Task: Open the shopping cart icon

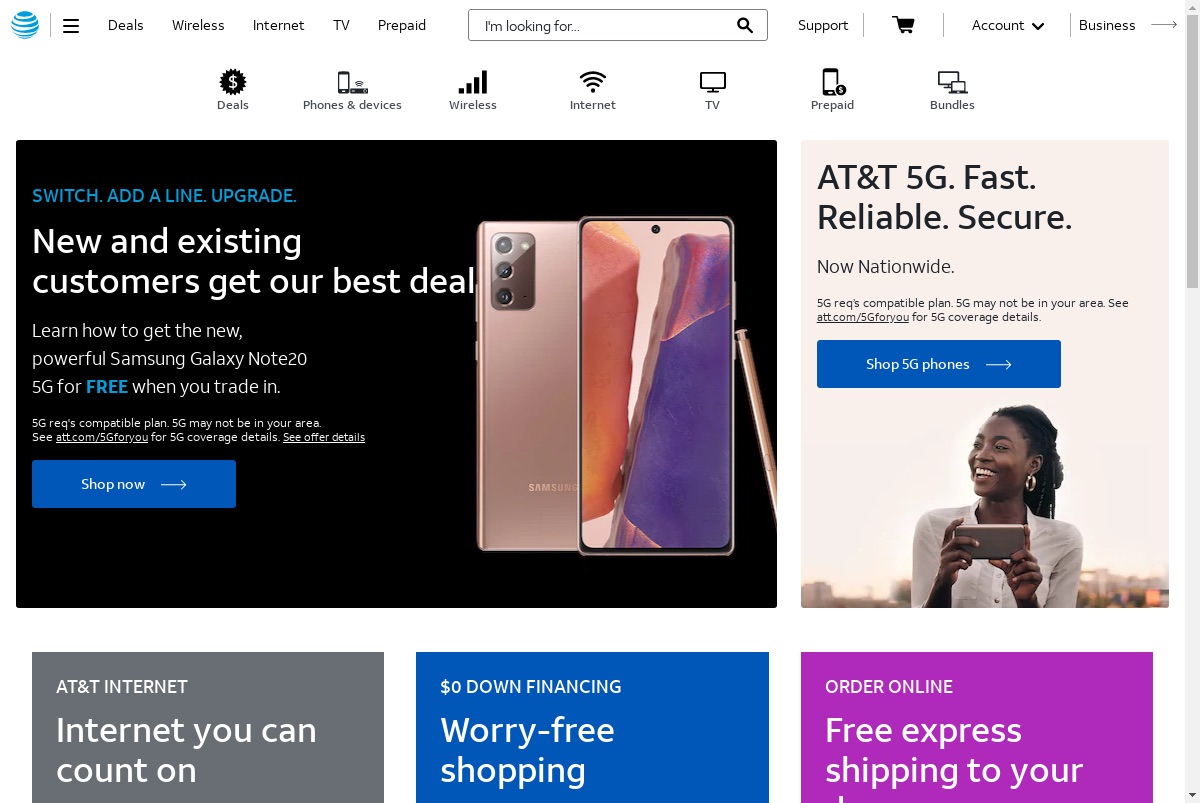Action: (x=903, y=25)
